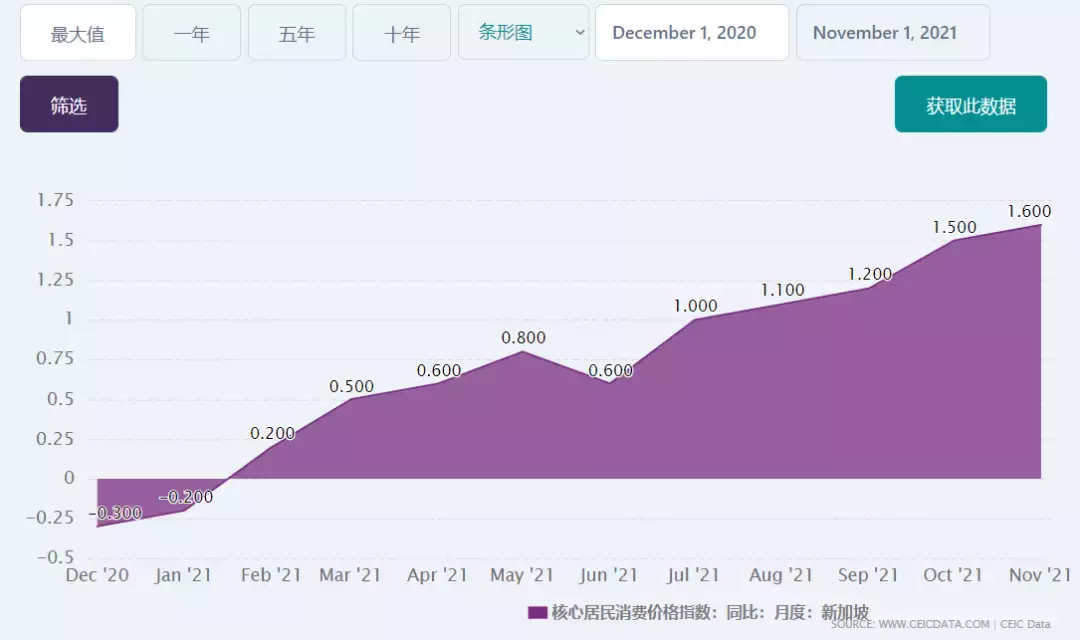
Task: Select the 十年 range option
Action: [x=402, y=33]
